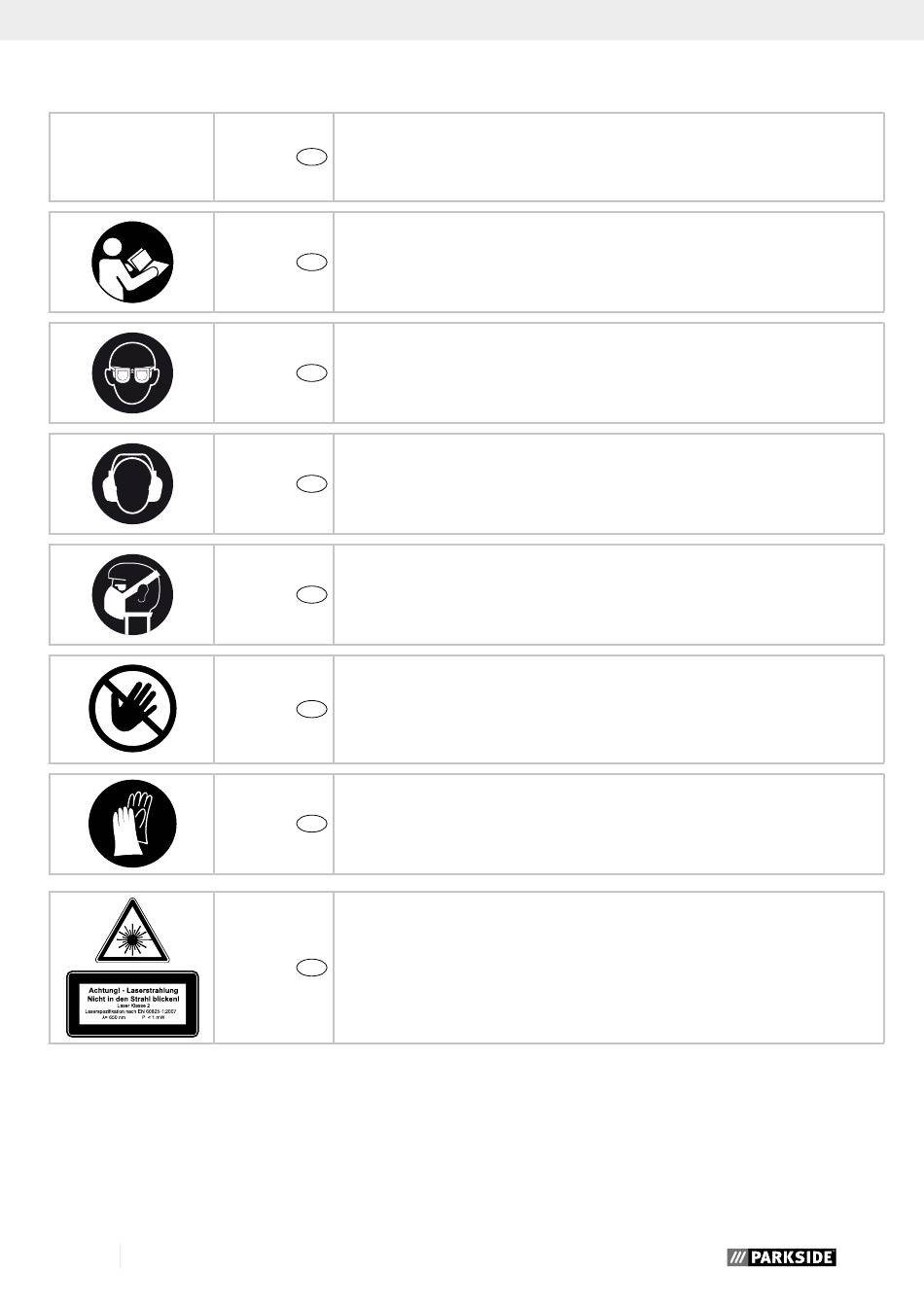Click the oval beside the ear protection symbol
The width and height of the screenshot is (924, 1307).
click(312, 483)
